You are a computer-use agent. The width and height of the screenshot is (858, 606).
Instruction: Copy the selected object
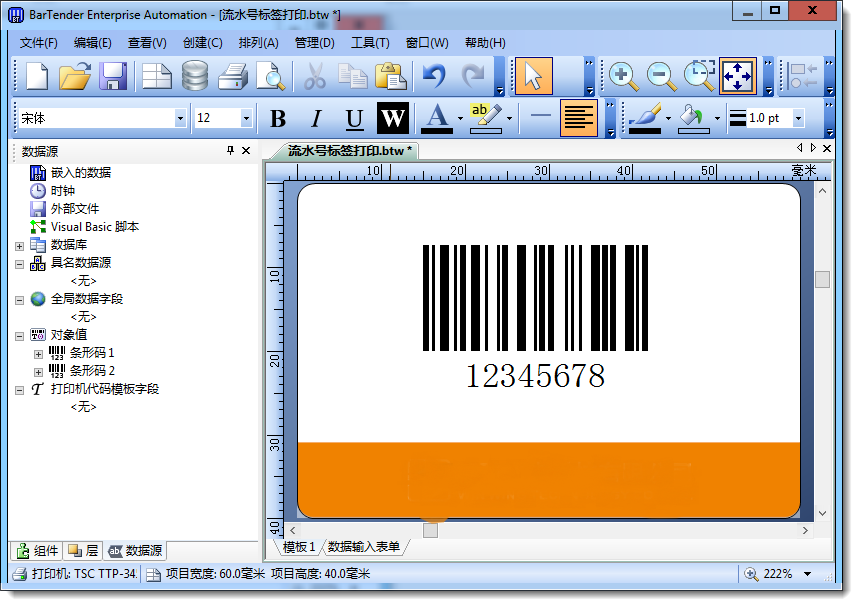click(x=353, y=76)
